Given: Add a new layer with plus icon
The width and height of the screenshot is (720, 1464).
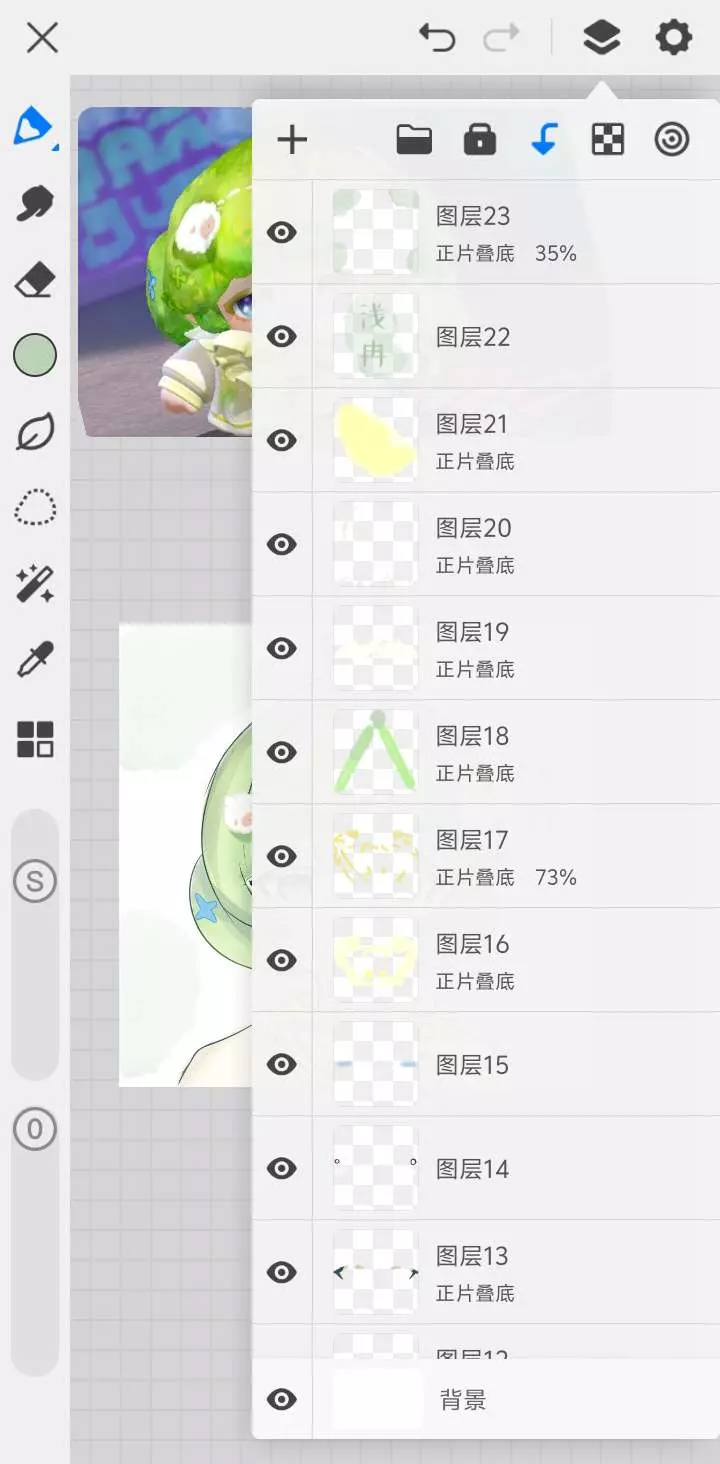Looking at the screenshot, I should [292, 140].
